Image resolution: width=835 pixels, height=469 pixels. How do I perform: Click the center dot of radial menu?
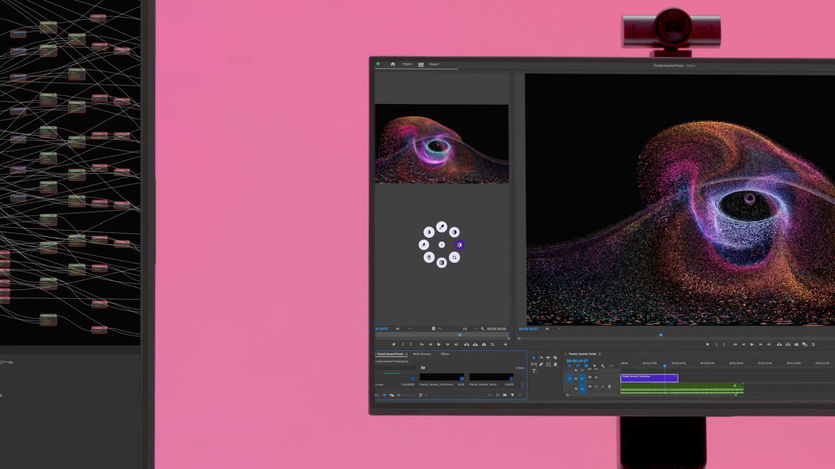point(441,245)
